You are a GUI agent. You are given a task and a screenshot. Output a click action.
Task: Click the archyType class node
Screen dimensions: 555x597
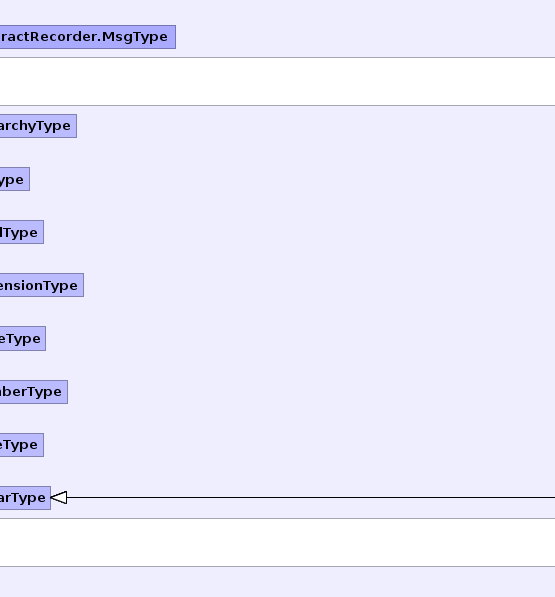click(38, 126)
